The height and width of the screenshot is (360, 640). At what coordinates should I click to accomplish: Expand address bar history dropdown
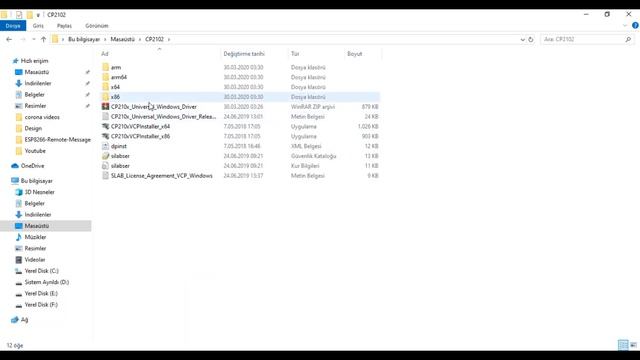522,40
